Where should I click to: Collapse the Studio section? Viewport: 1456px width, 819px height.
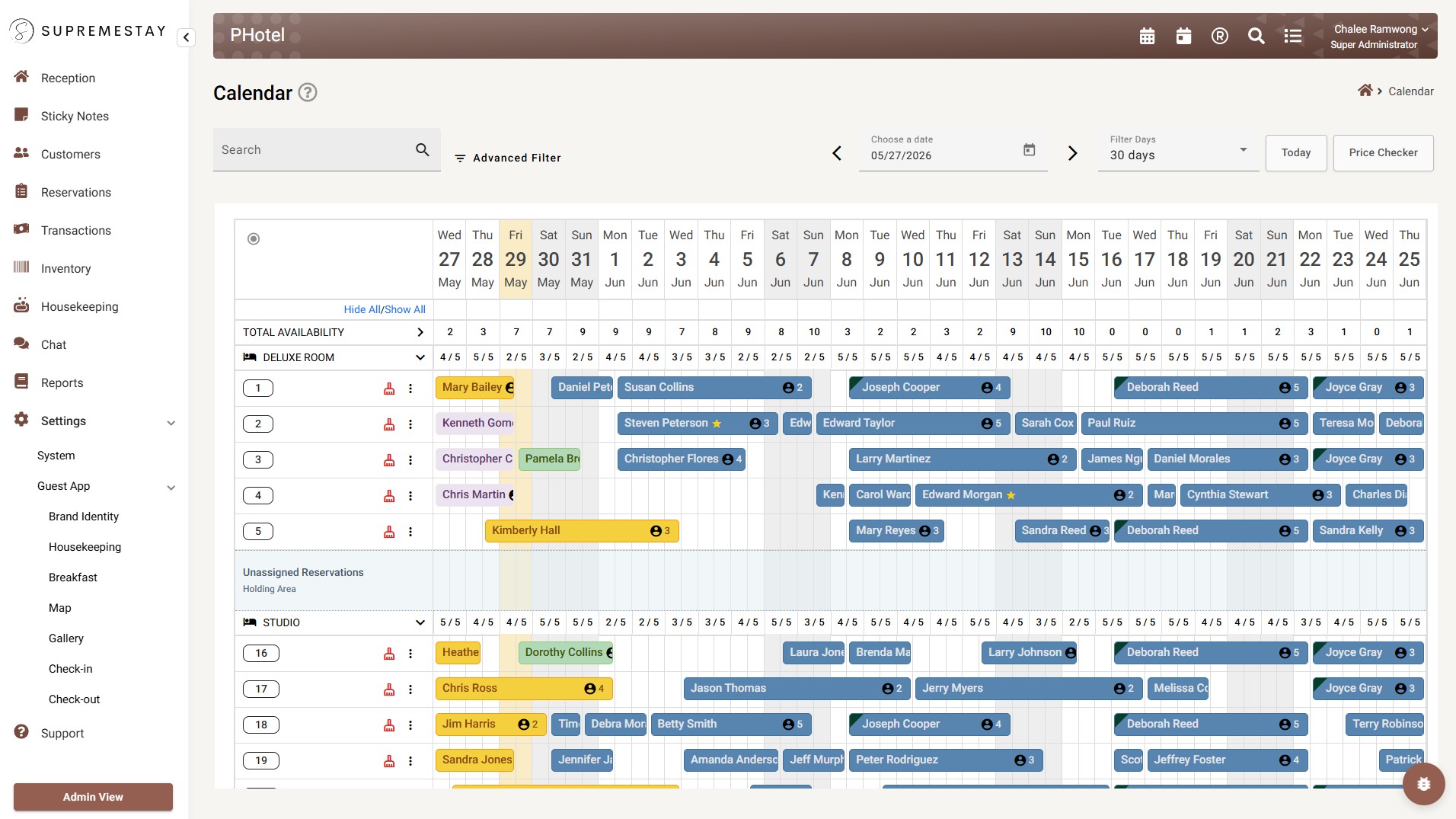coord(420,622)
